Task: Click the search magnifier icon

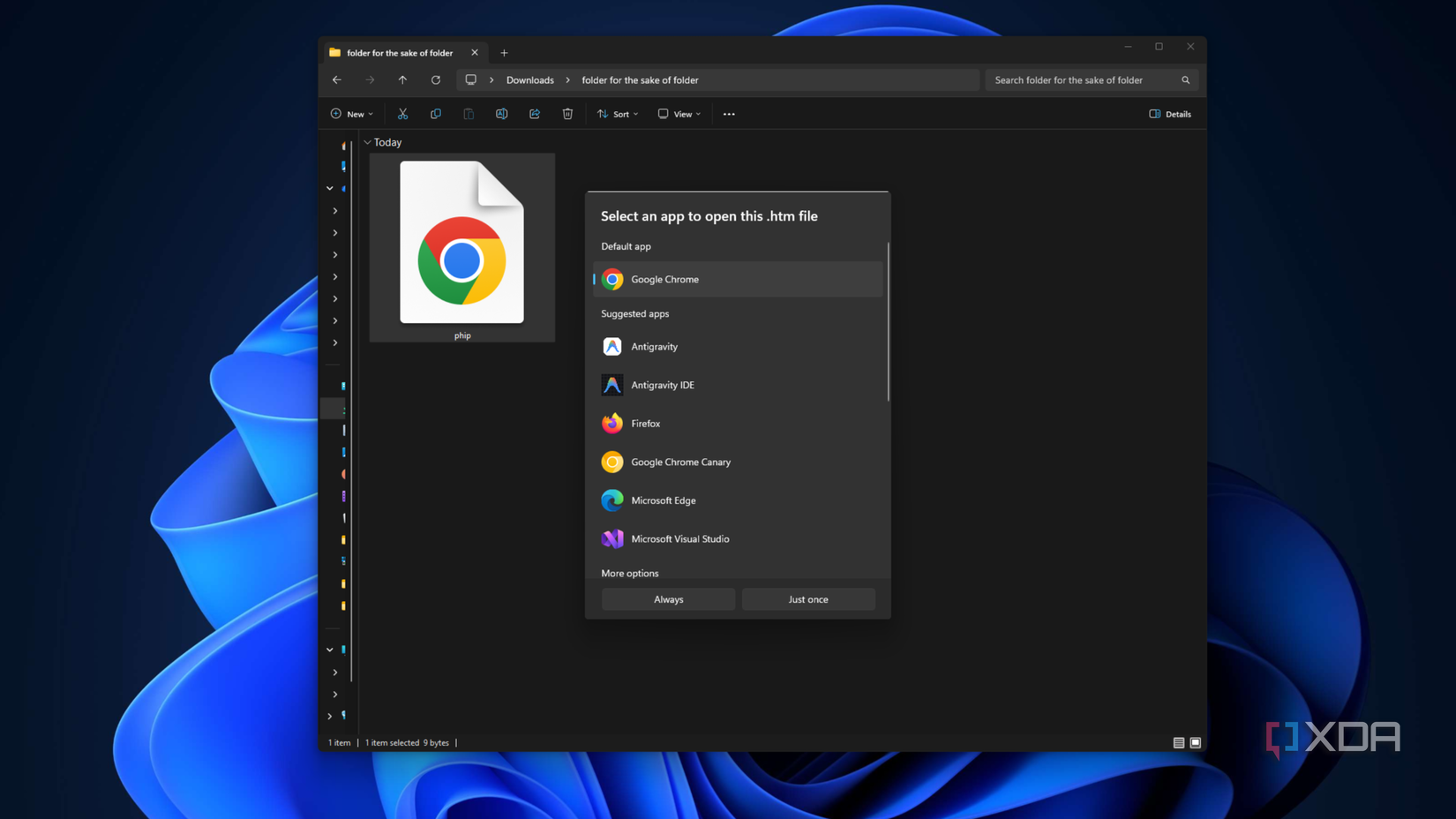Action: coord(1186,80)
